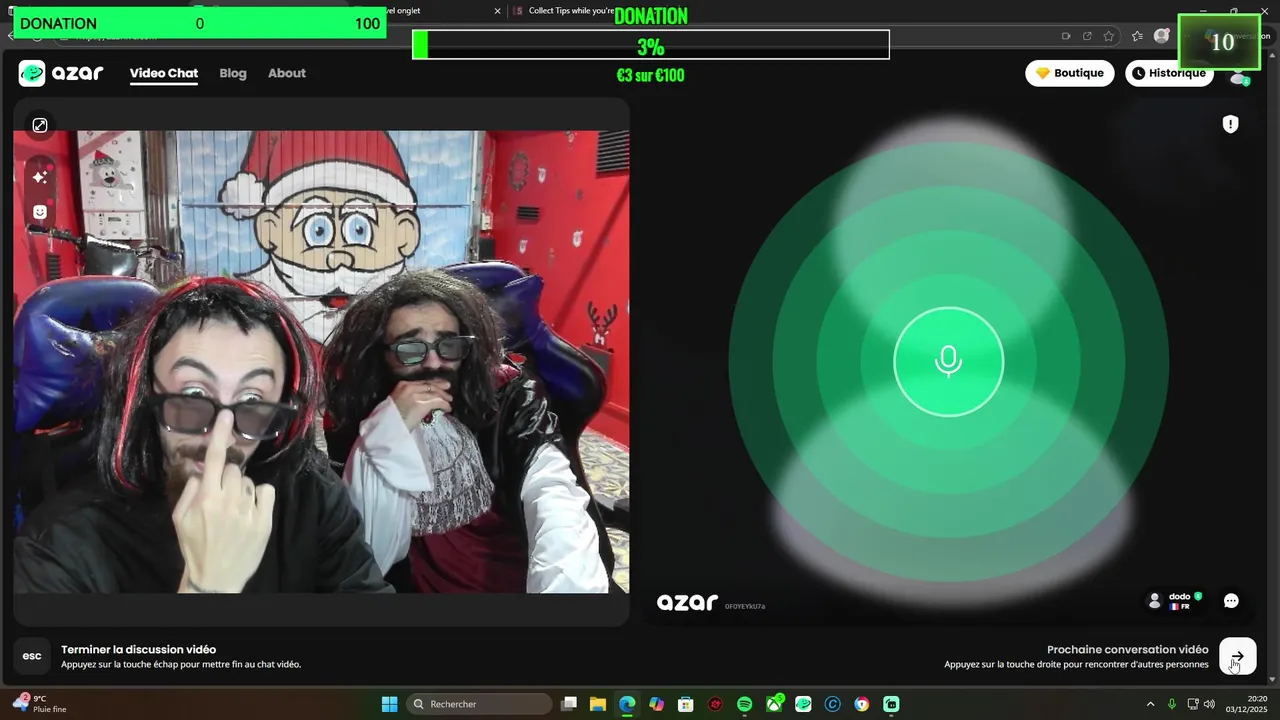Open the face filter smiley icon
Viewport: 1280px width, 720px height.
tap(40, 212)
